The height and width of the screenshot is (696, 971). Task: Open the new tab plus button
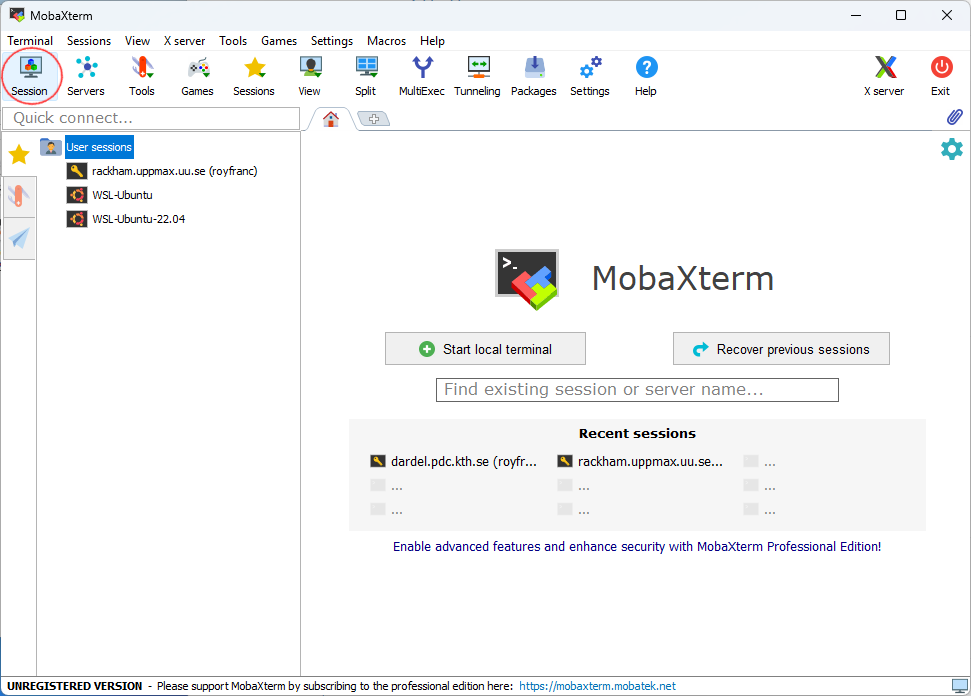coord(373,119)
